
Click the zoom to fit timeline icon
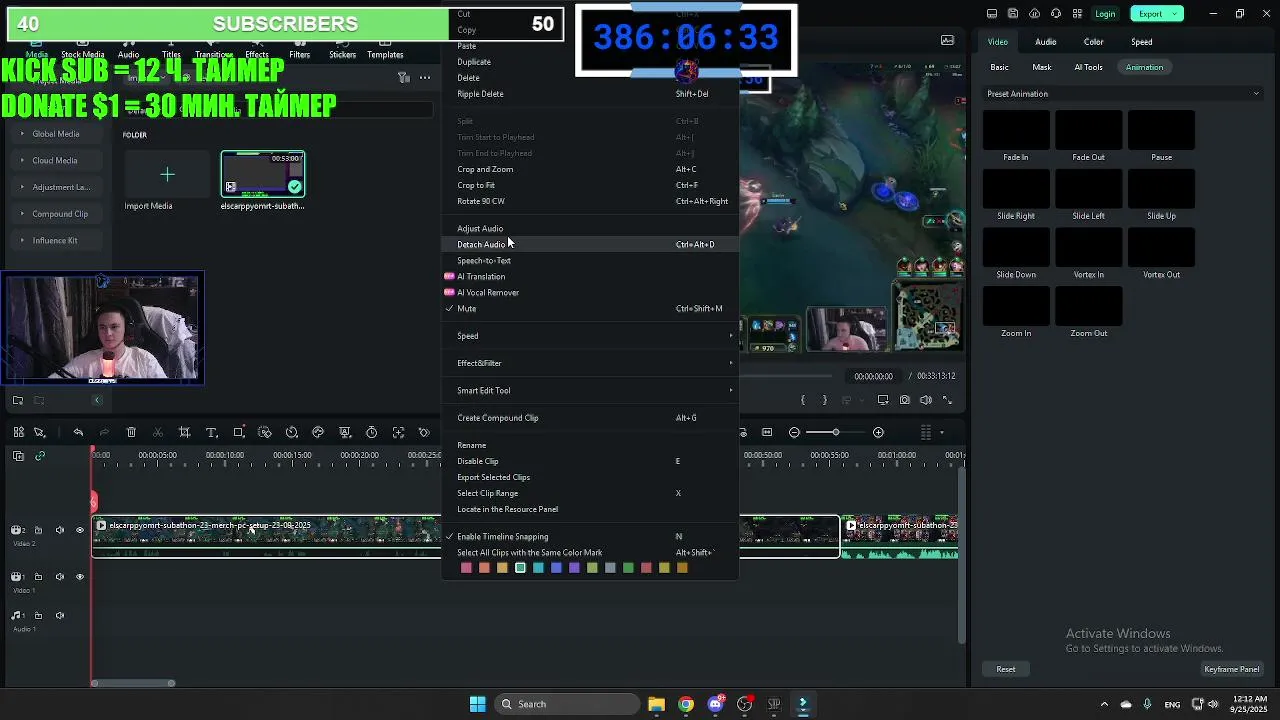tap(767, 432)
